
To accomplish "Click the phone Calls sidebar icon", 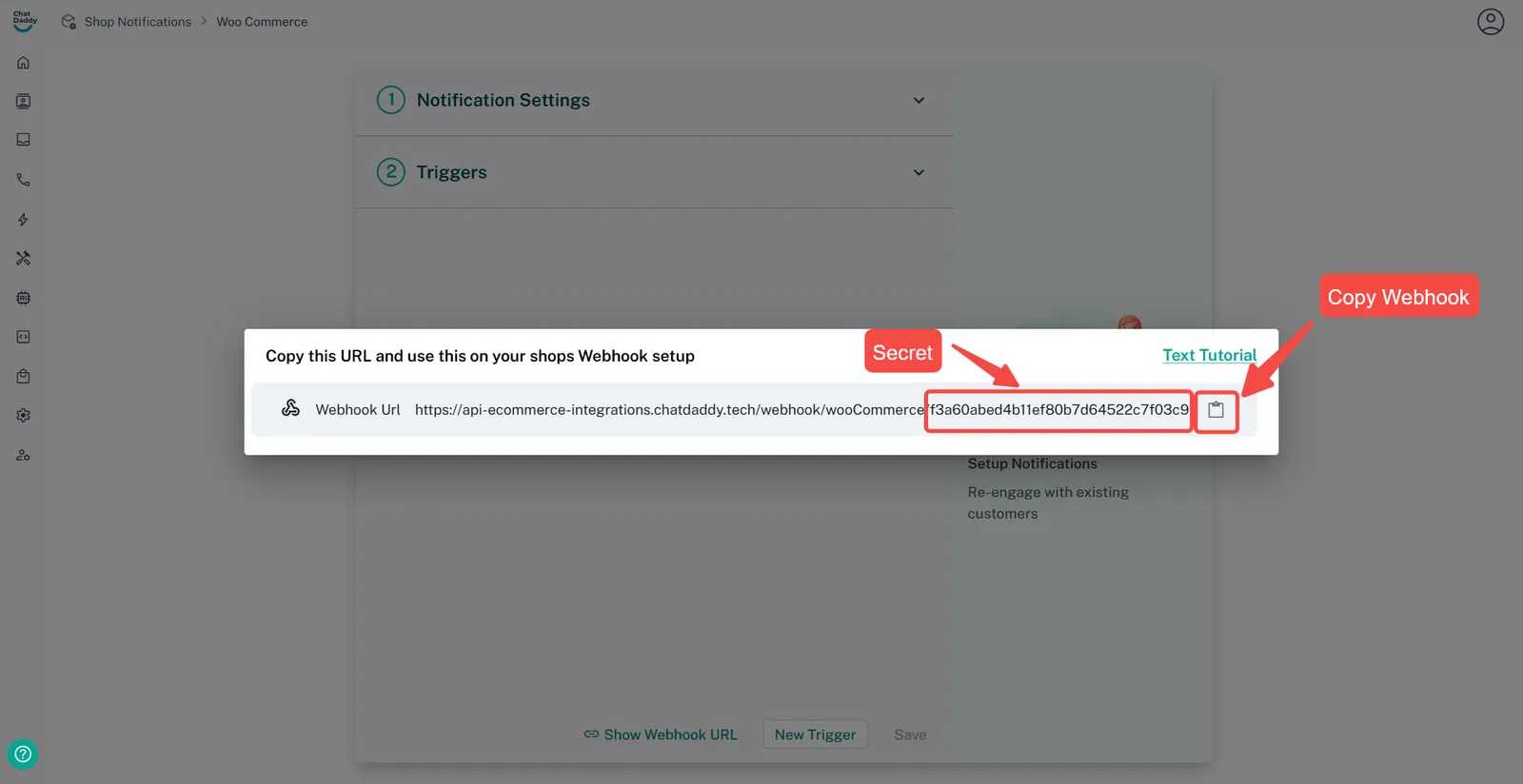I will 24,180.
